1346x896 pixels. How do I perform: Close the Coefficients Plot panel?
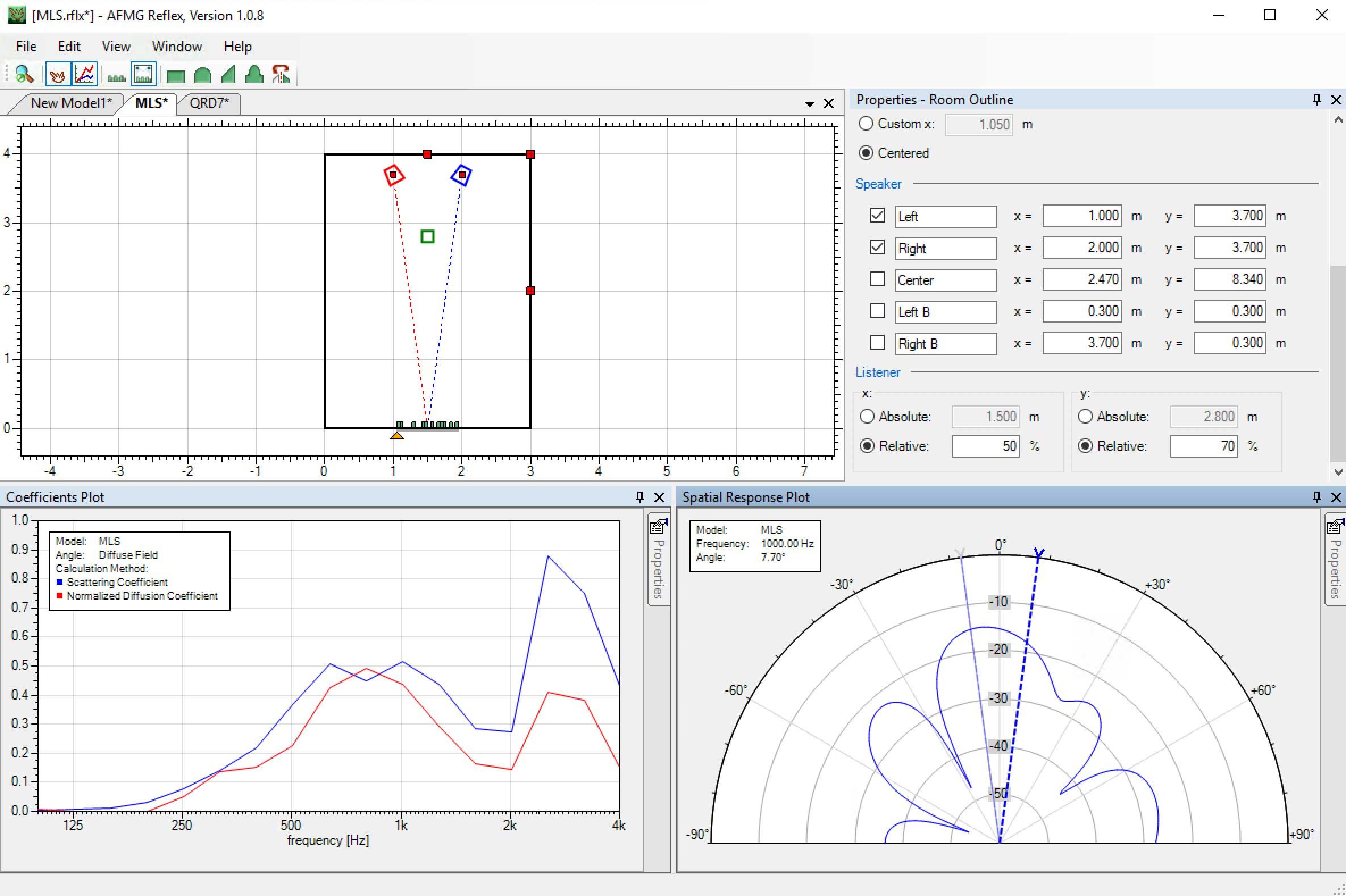pos(659,497)
